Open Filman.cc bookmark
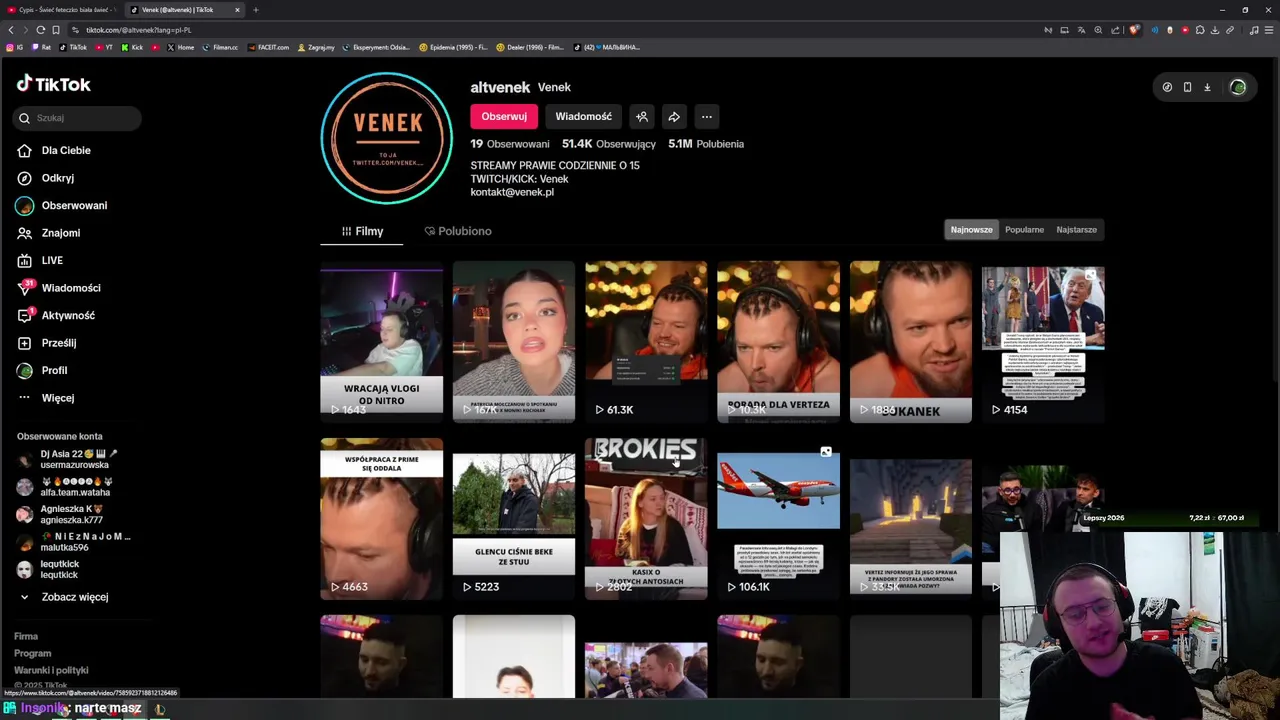 pos(220,47)
